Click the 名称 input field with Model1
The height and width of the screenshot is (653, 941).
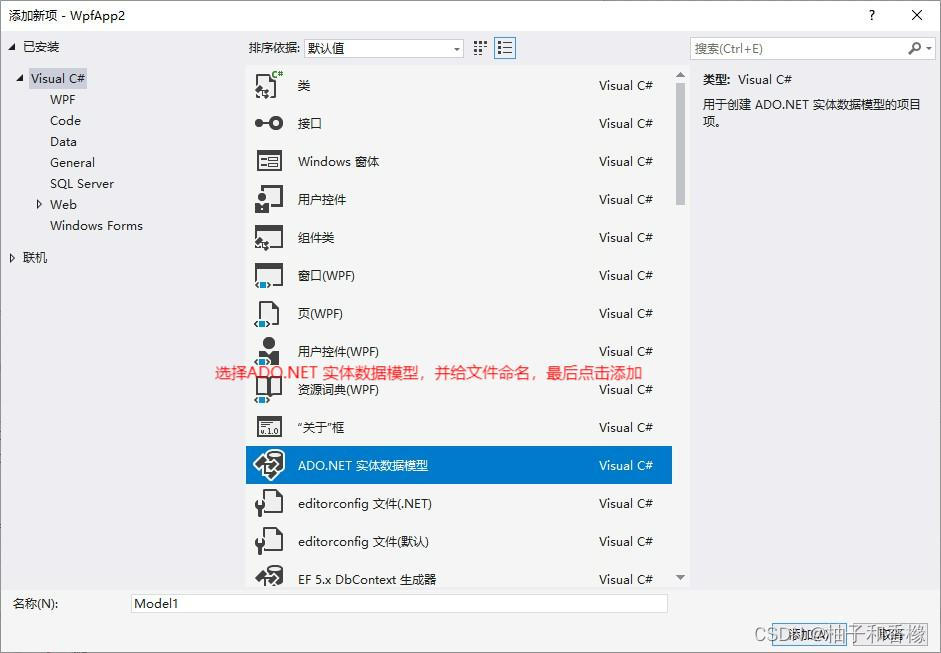(399, 604)
